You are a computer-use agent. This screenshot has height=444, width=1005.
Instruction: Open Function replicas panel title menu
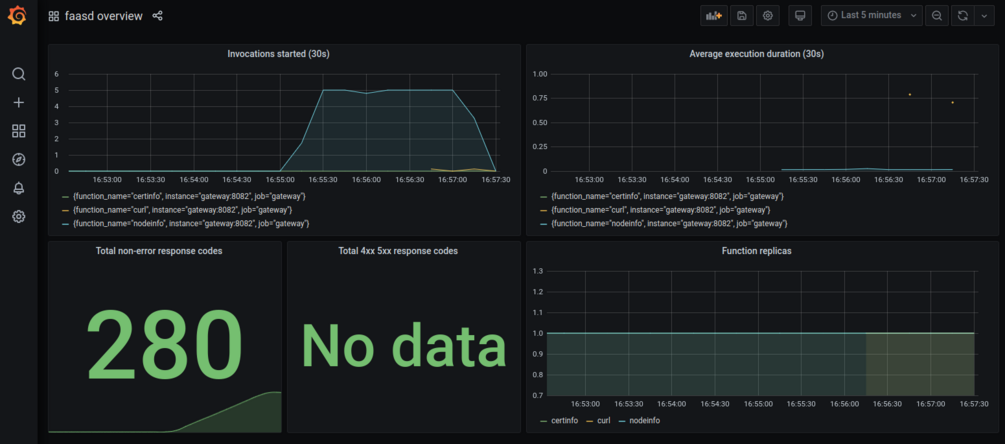click(756, 251)
